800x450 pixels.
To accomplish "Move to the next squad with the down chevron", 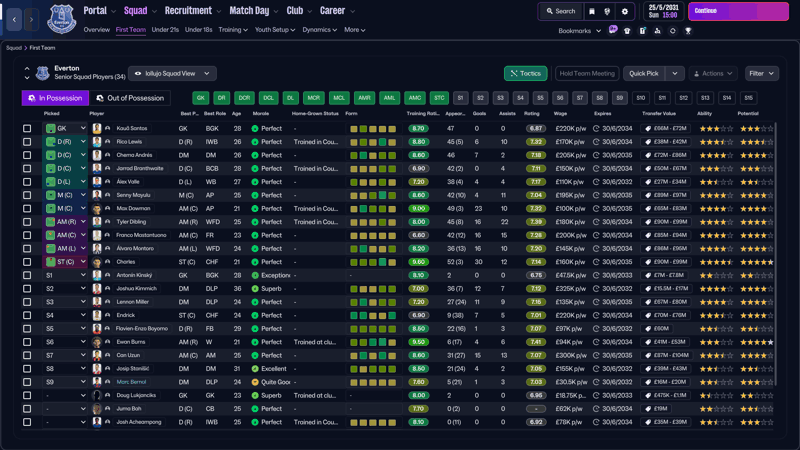I will 27,78.
